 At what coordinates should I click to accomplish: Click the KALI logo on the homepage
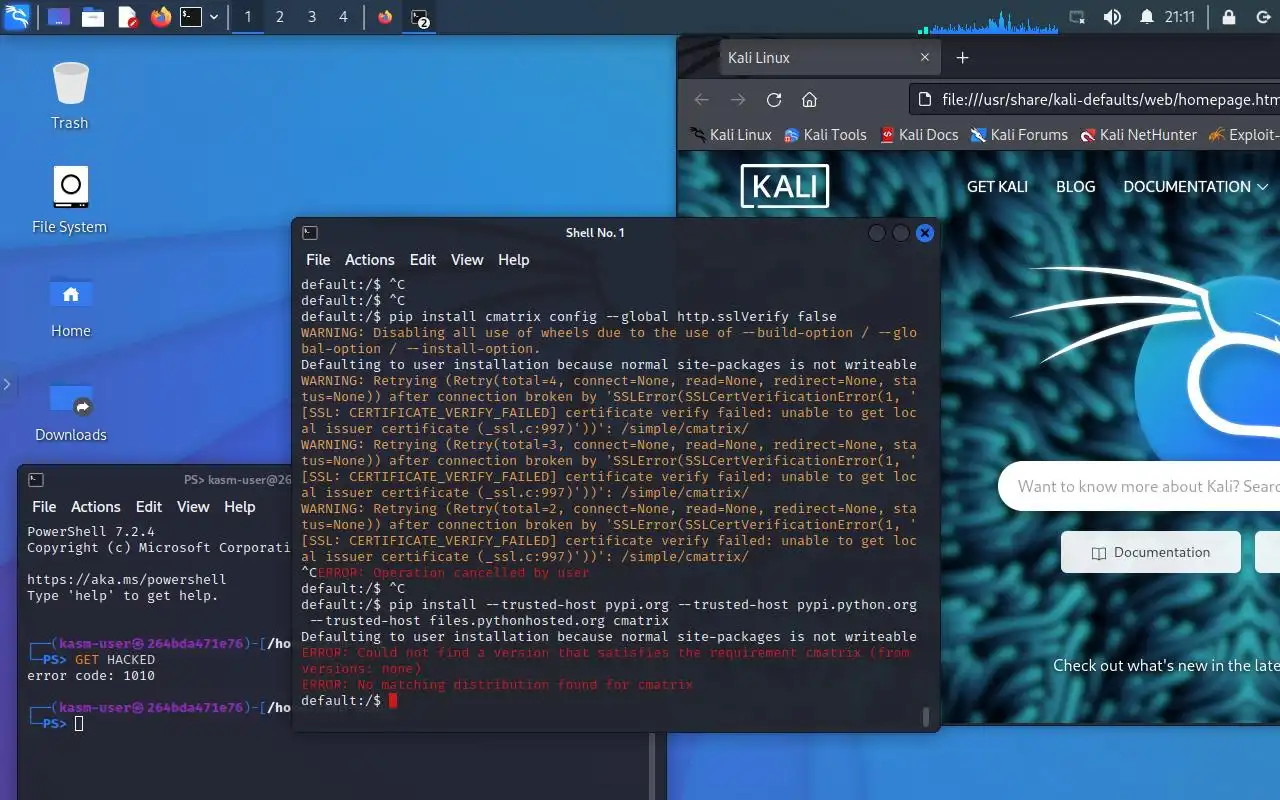[785, 186]
